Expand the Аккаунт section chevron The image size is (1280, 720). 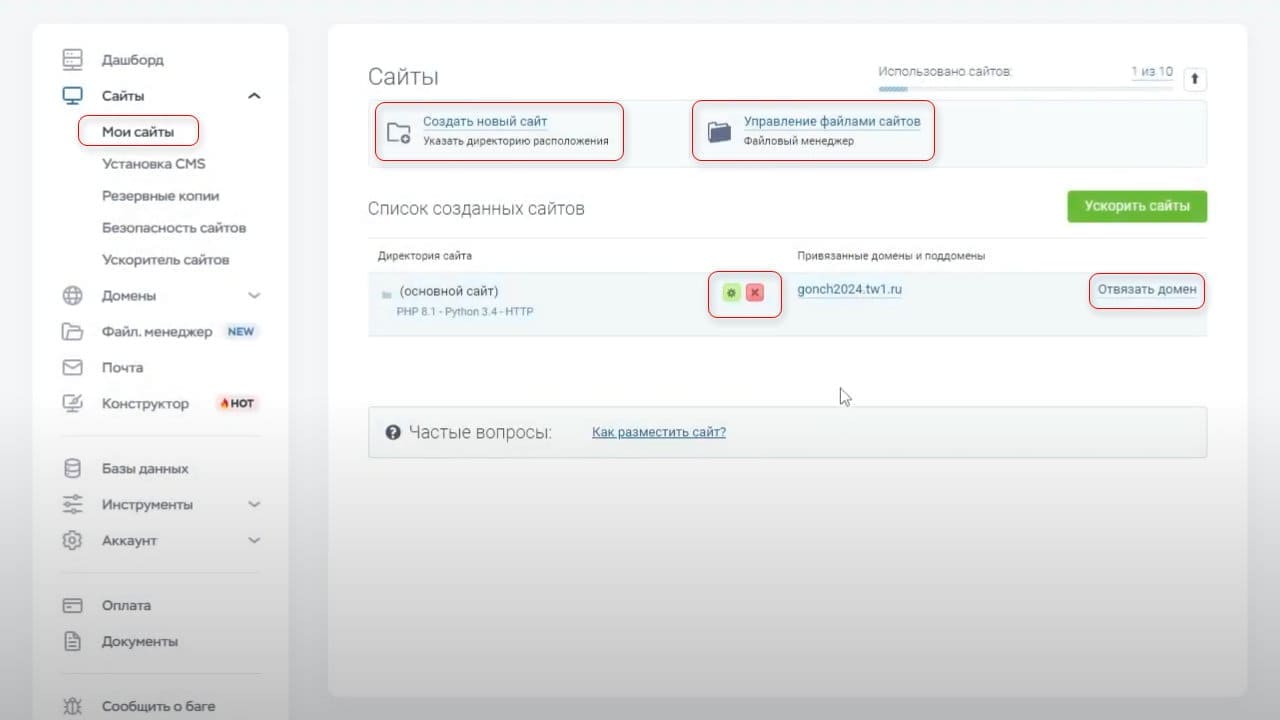254,540
